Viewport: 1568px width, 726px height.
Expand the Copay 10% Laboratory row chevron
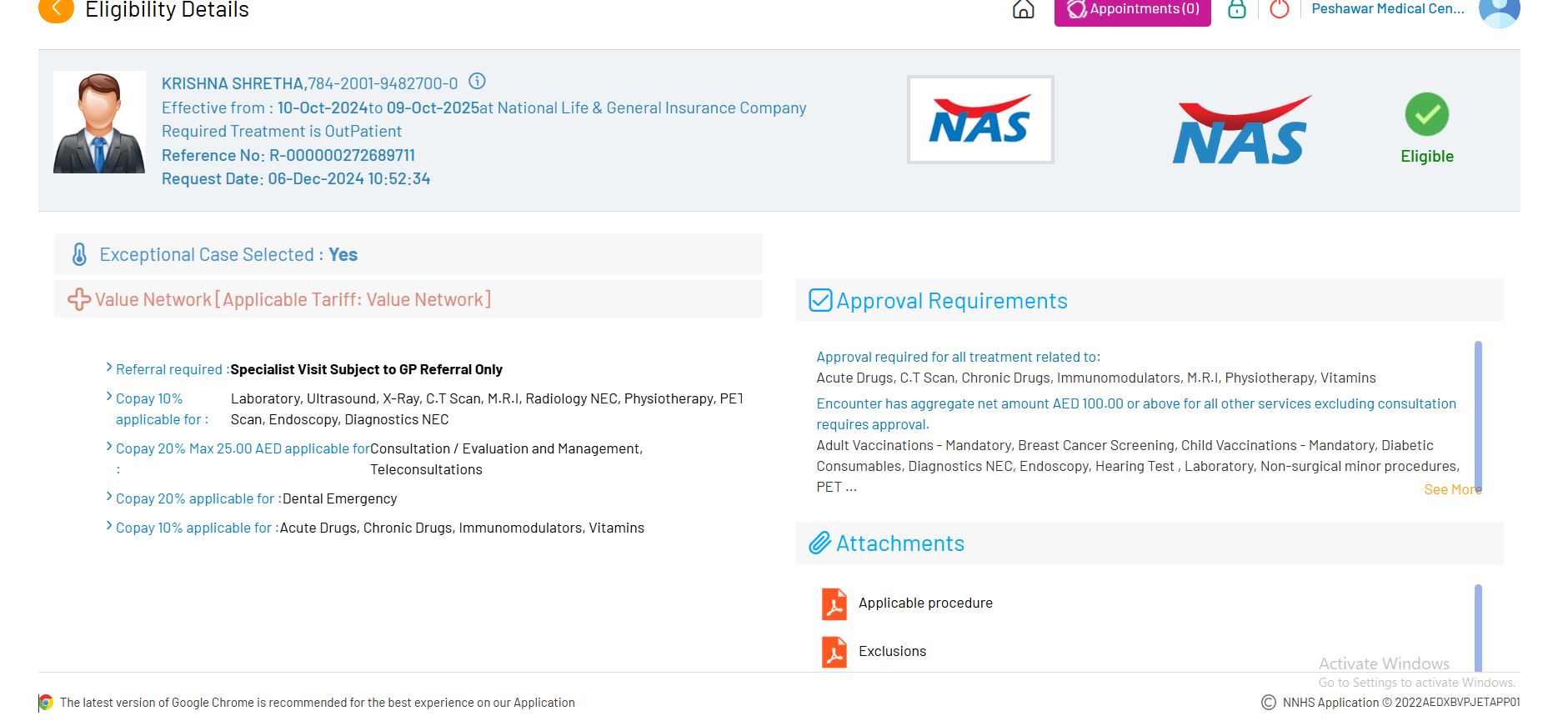click(x=109, y=397)
